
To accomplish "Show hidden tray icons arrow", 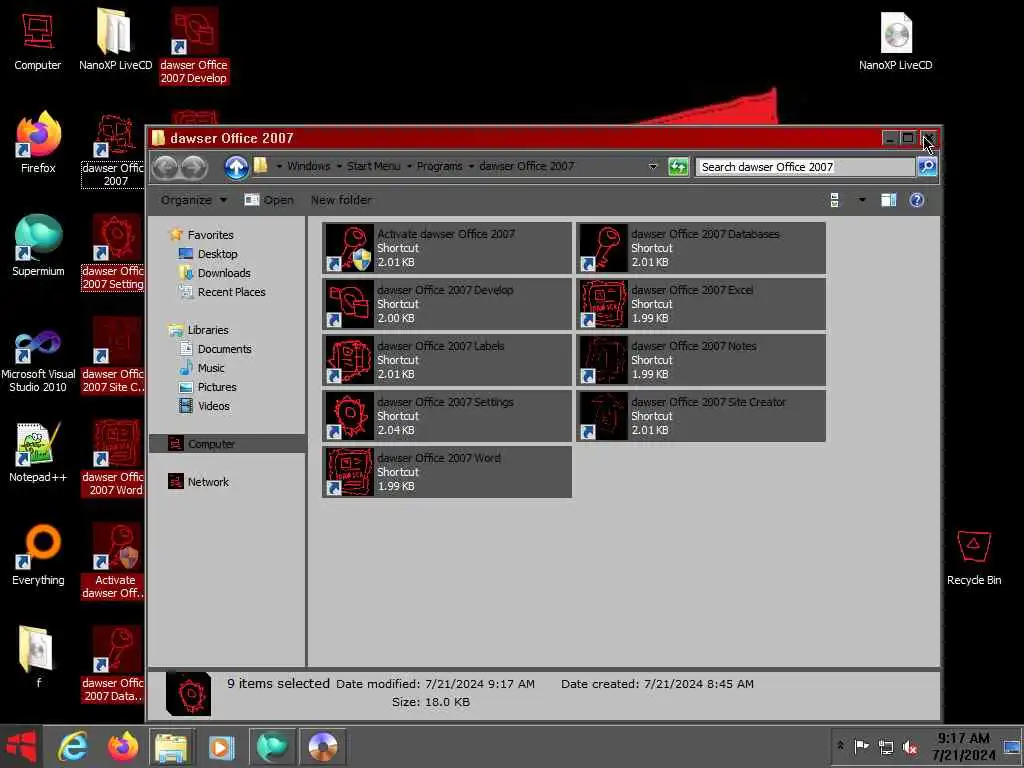I will point(840,745).
